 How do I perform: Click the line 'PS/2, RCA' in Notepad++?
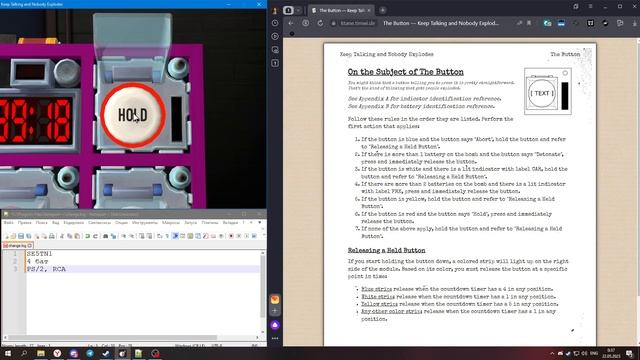(46, 269)
